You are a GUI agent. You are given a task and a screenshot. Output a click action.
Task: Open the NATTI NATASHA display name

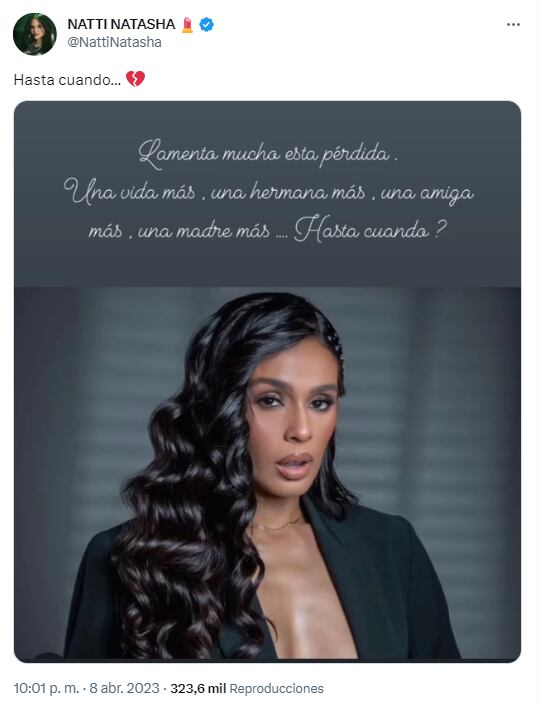(x=121, y=24)
